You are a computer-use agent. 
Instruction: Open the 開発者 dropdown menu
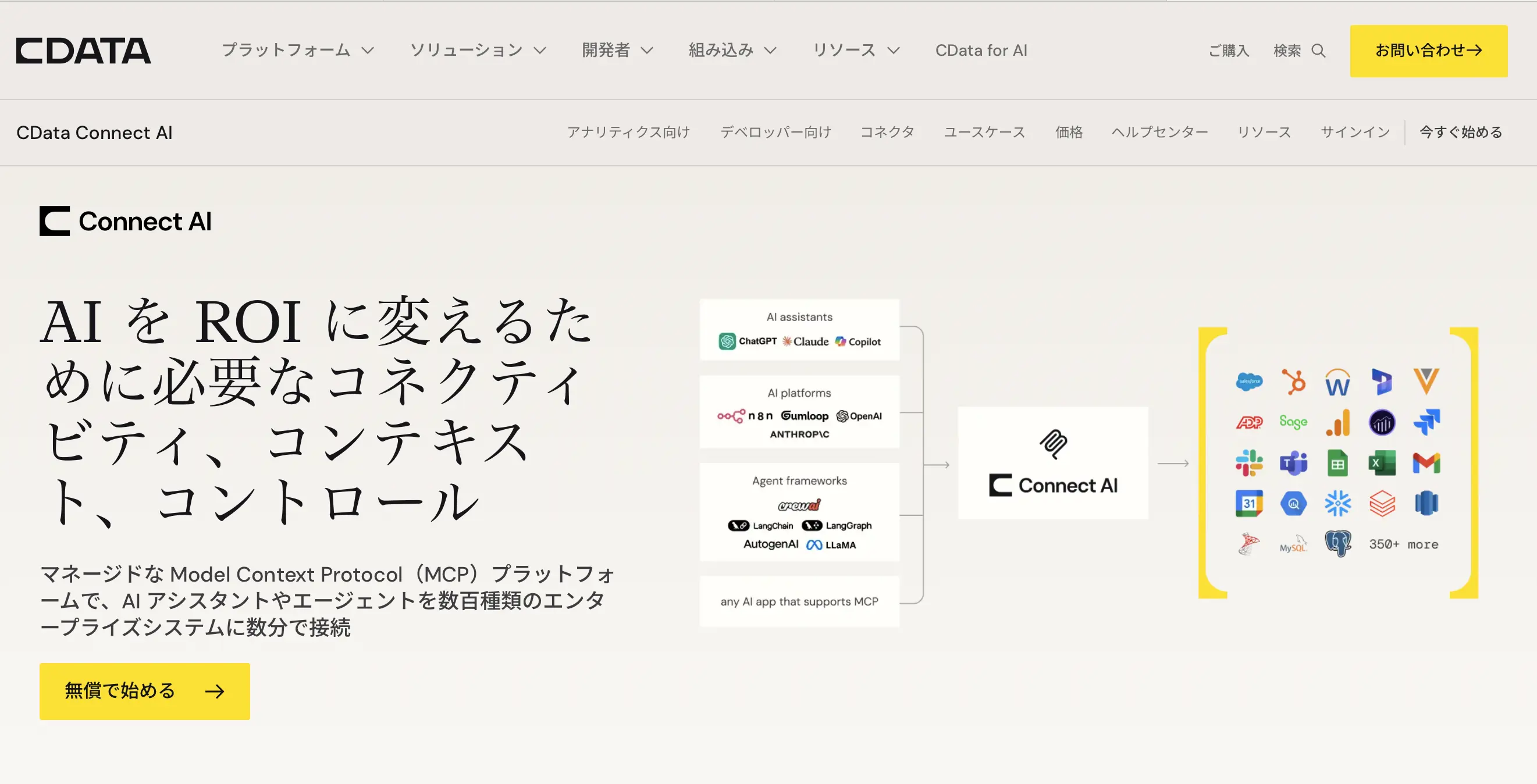[x=618, y=51]
